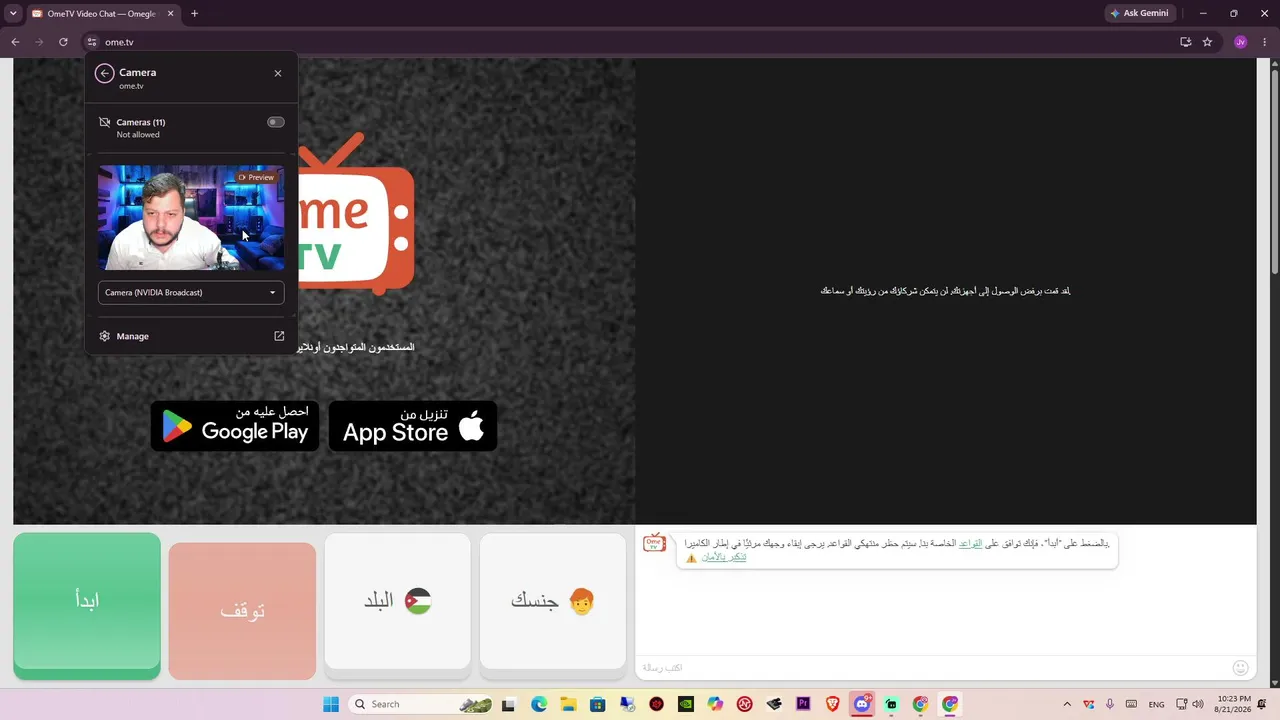Open Microsoft Edge from the taskbar

tap(539, 704)
